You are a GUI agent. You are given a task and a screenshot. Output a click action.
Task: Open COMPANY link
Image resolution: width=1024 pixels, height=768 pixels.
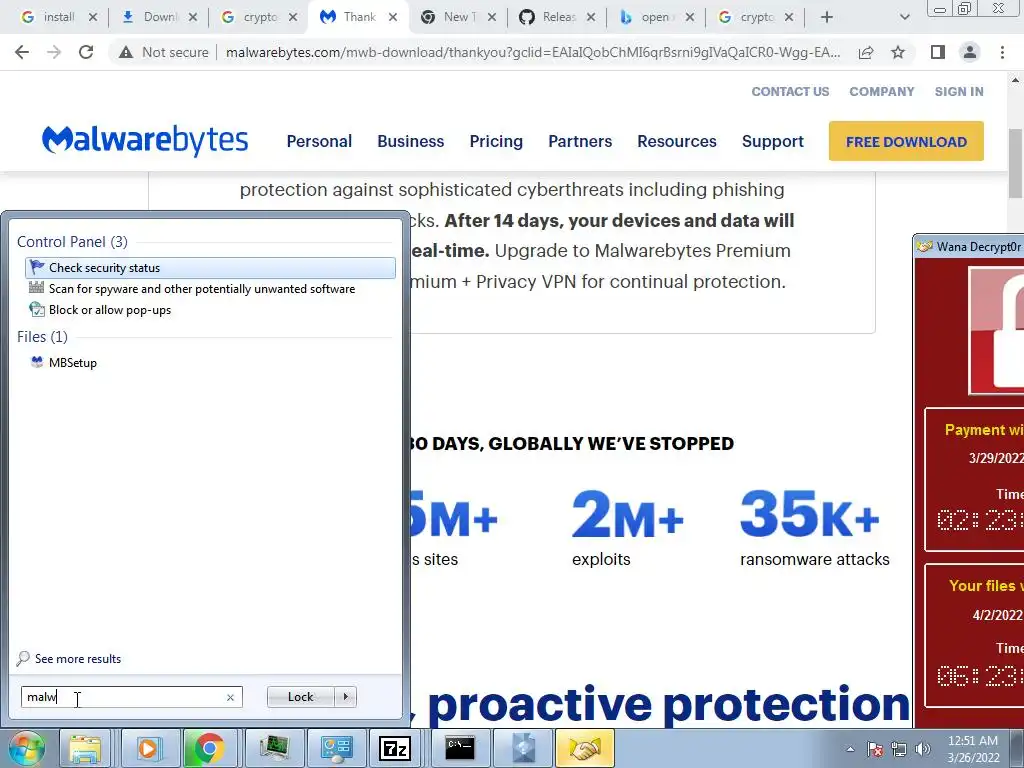point(882,91)
